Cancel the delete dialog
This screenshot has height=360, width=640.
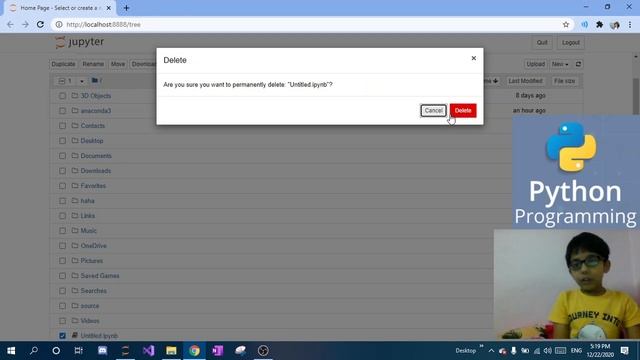click(433, 111)
